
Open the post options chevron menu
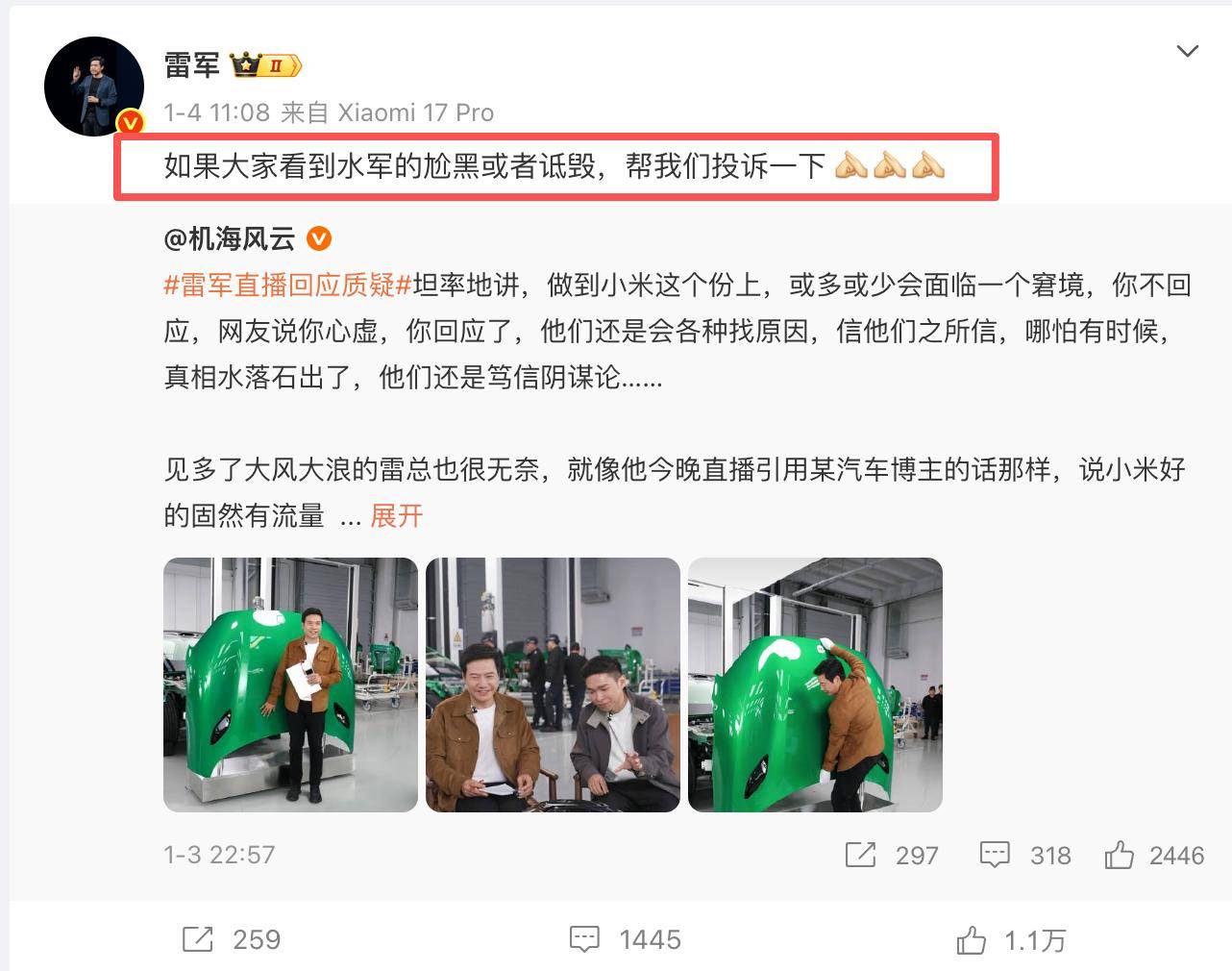[x=1188, y=51]
